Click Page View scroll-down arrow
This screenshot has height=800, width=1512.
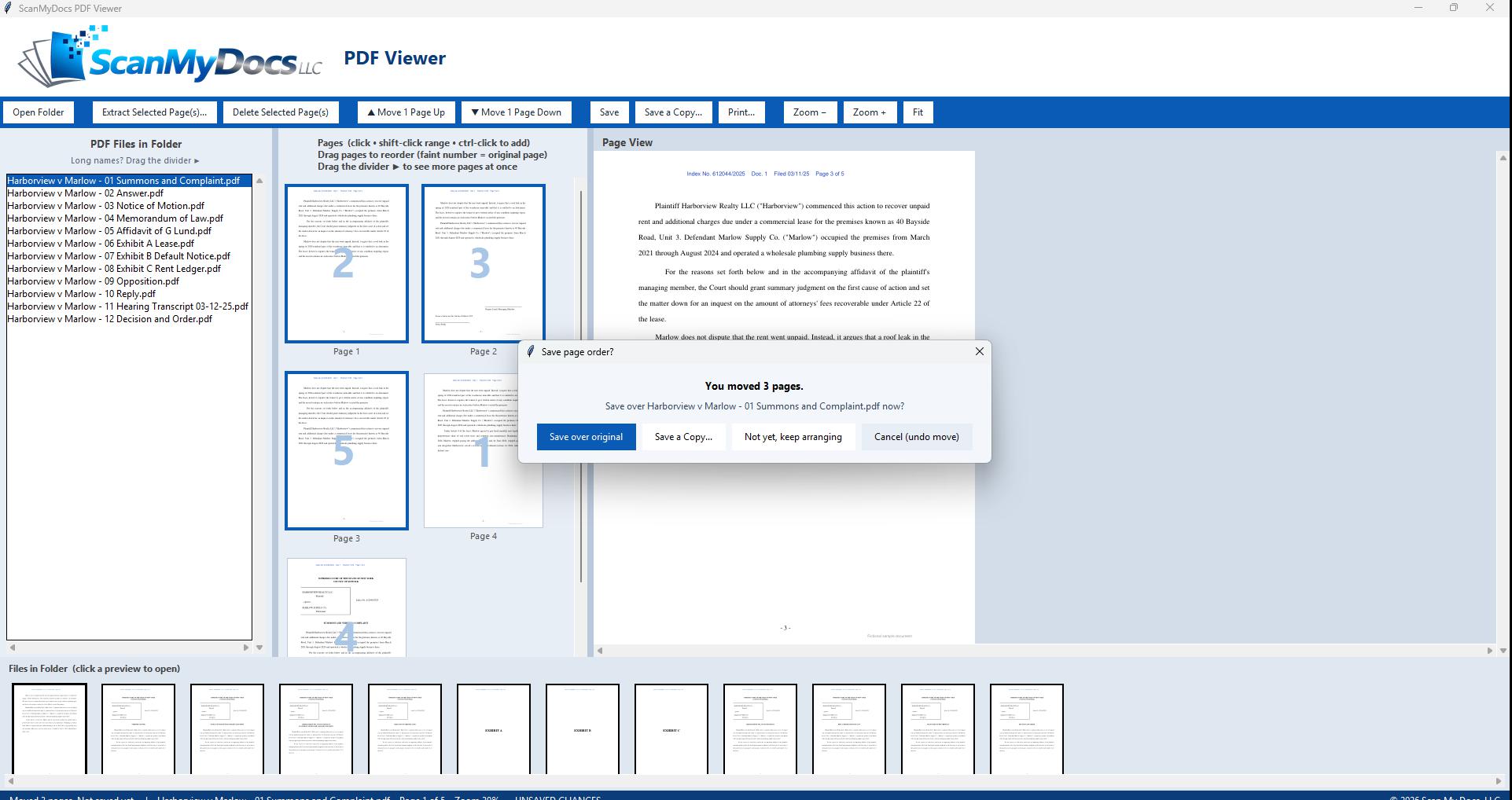(1503, 650)
